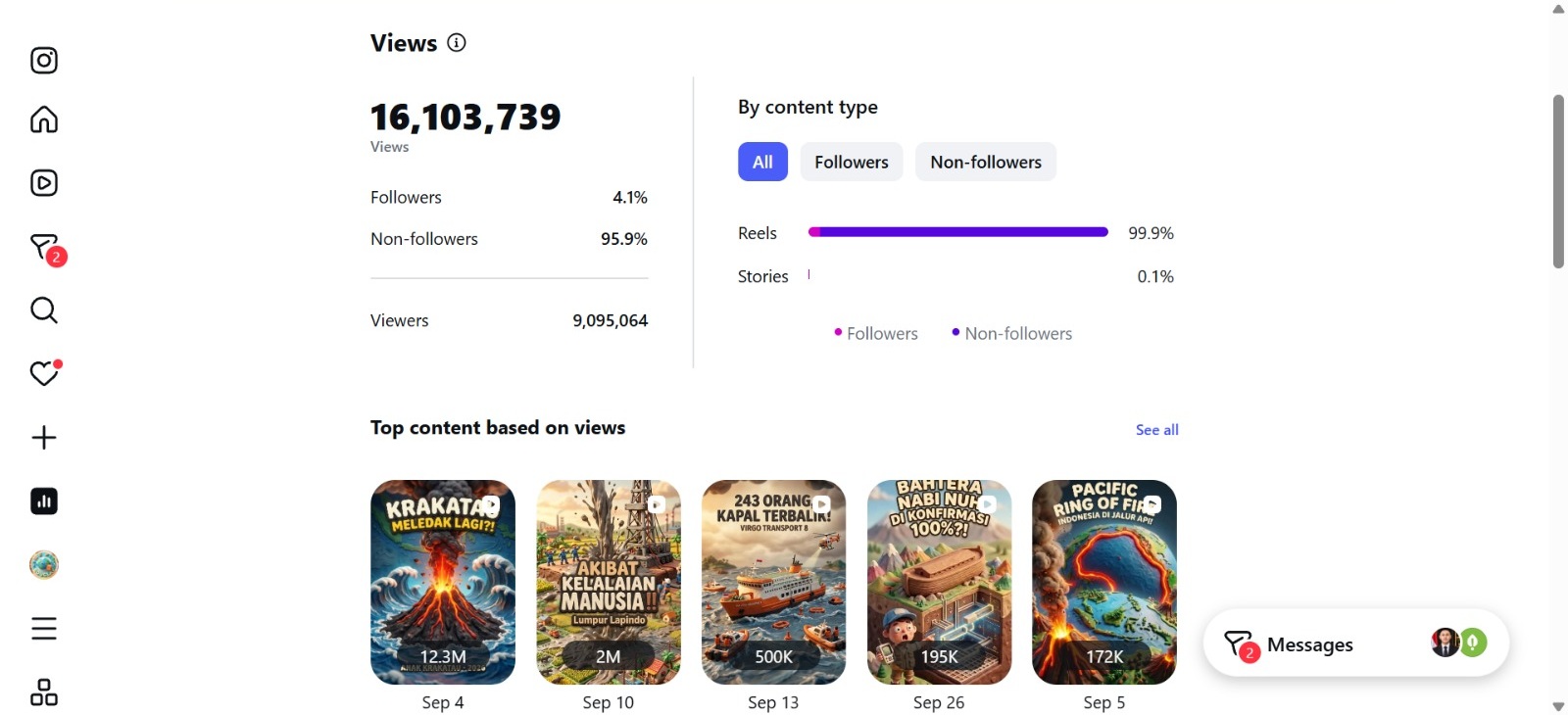1568x715 pixels.
Task: Open the Pacific Ring of Fire reel
Action: tap(1104, 582)
